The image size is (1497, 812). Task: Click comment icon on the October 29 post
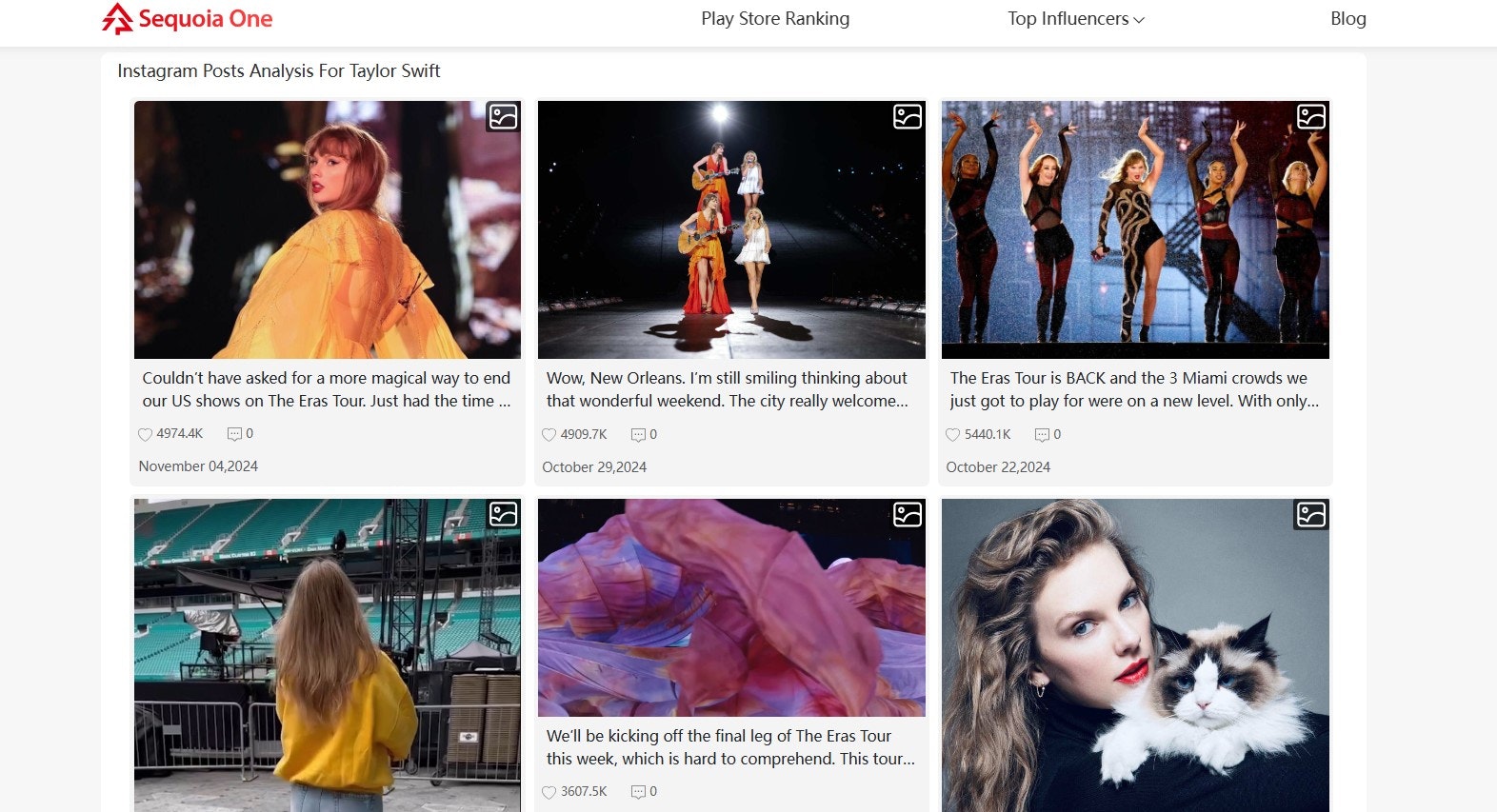click(638, 435)
